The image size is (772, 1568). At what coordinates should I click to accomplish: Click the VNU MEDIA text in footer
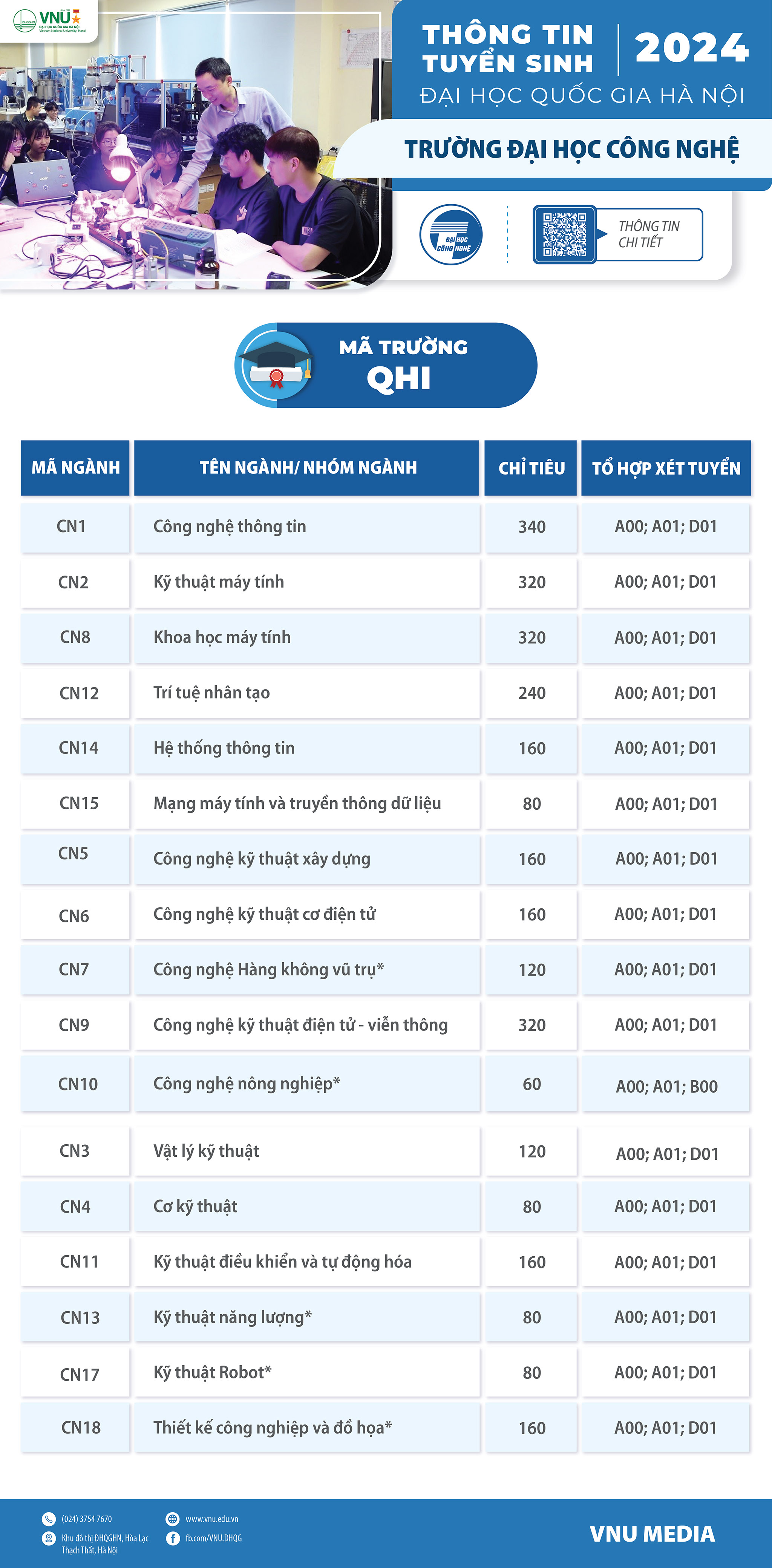click(x=652, y=1533)
